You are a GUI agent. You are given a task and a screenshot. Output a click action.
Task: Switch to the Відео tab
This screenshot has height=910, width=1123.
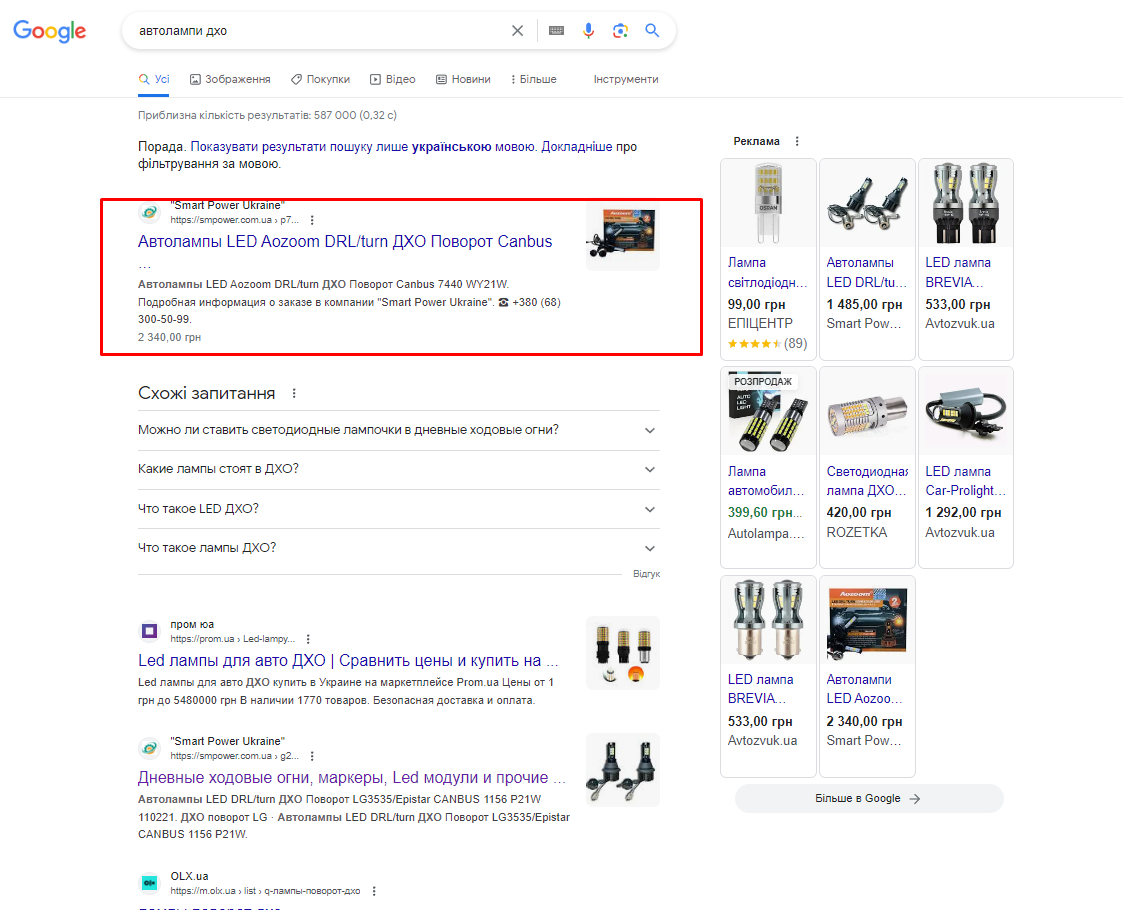click(x=392, y=79)
